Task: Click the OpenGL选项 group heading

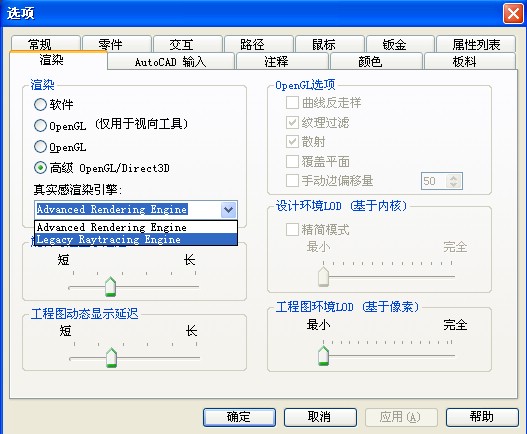Action: 305,85
